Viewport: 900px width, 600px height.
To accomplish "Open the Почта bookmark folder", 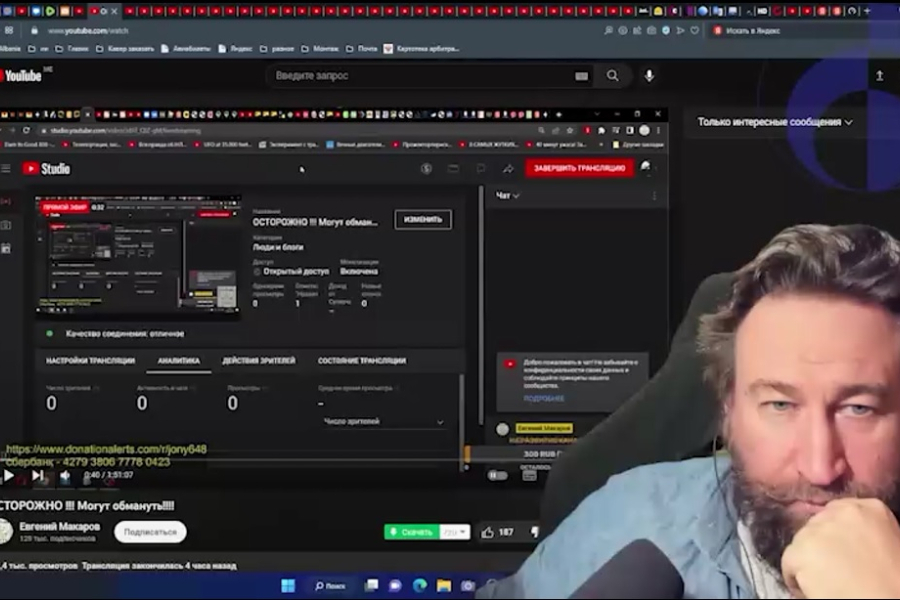I will click(x=362, y=48).
